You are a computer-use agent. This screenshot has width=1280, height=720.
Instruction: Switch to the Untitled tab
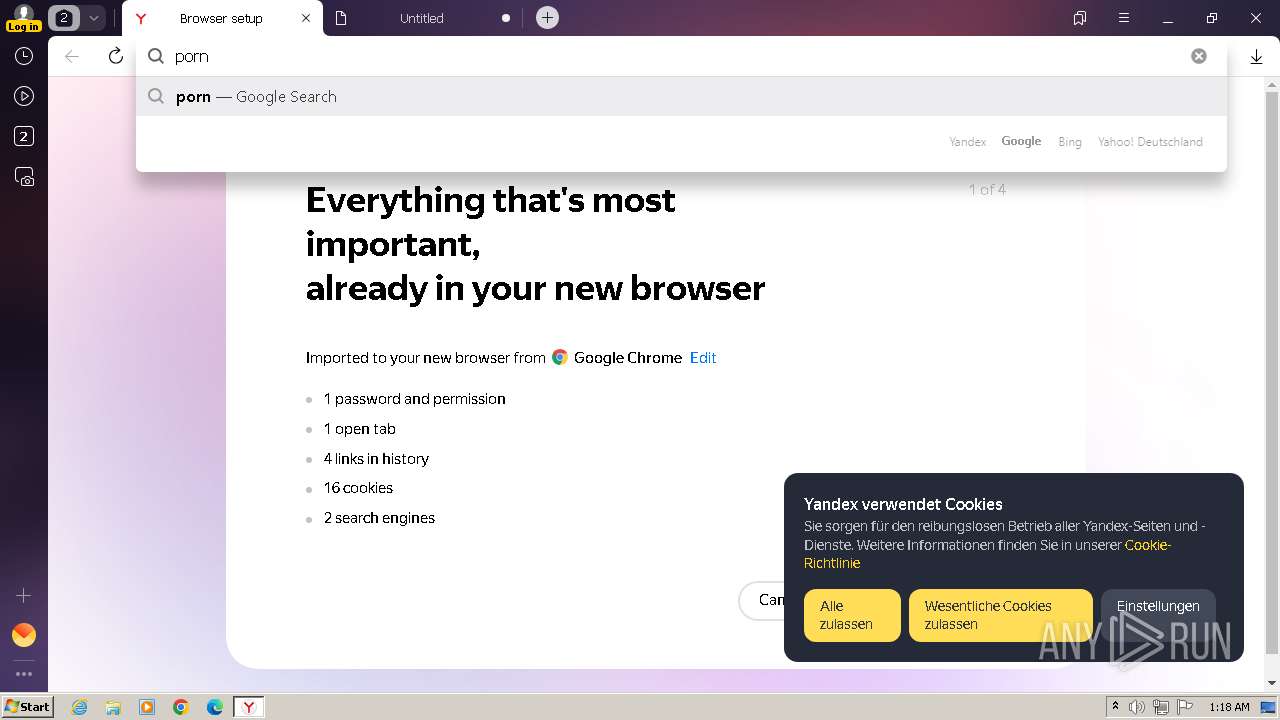421,18
